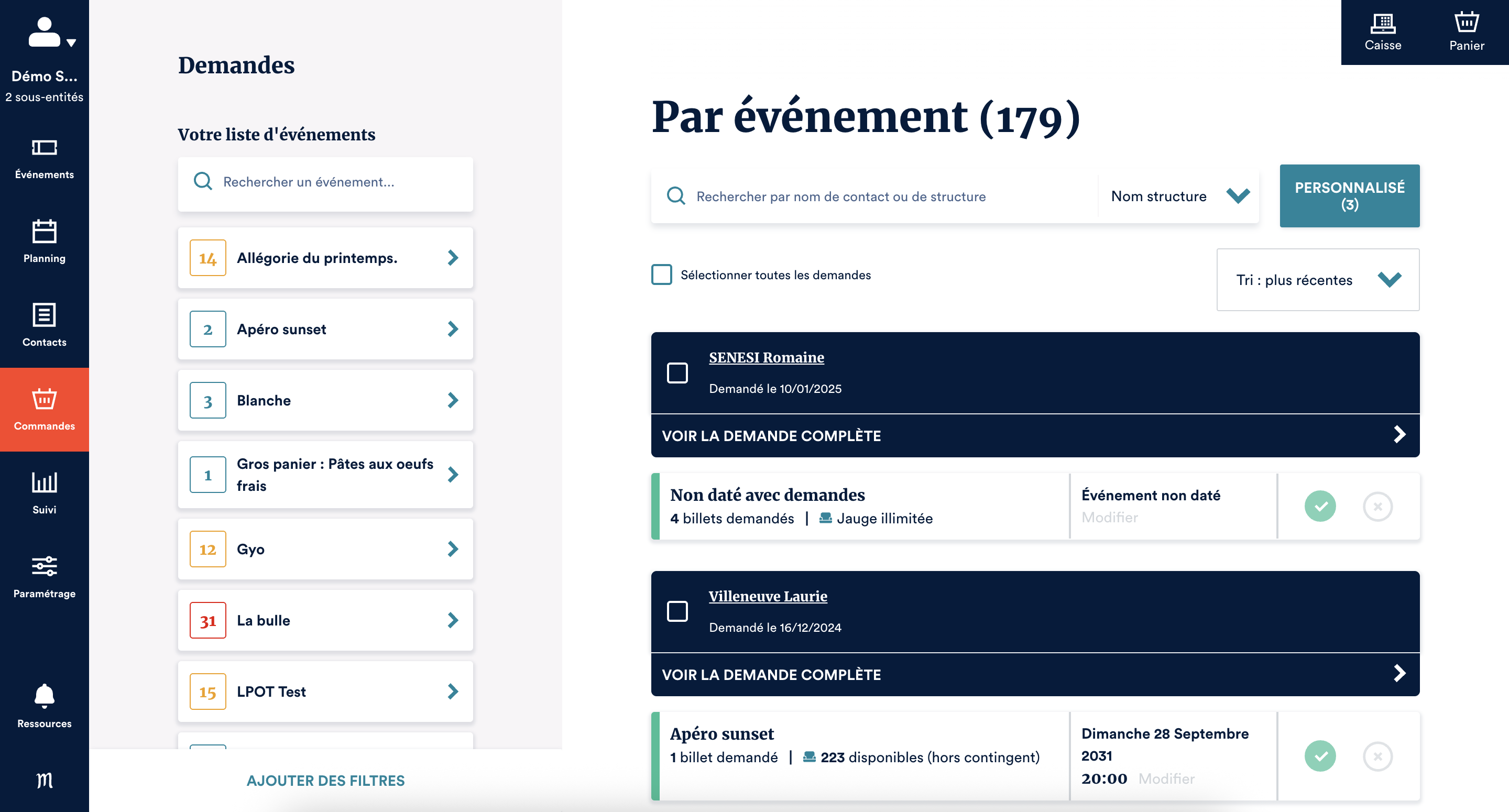Check Sélectionner toutes les demandes
The width and height of the screenshot is (1509, 812).
coord(662,275)
